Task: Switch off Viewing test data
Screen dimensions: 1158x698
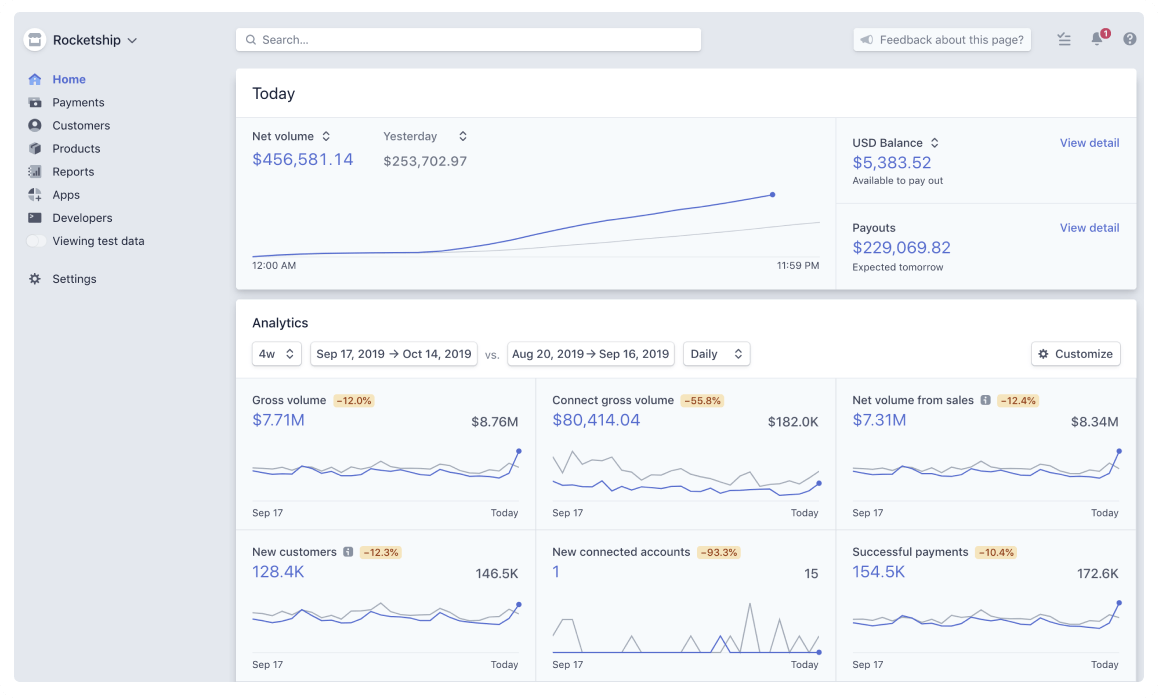Action: tap(36, 240)
